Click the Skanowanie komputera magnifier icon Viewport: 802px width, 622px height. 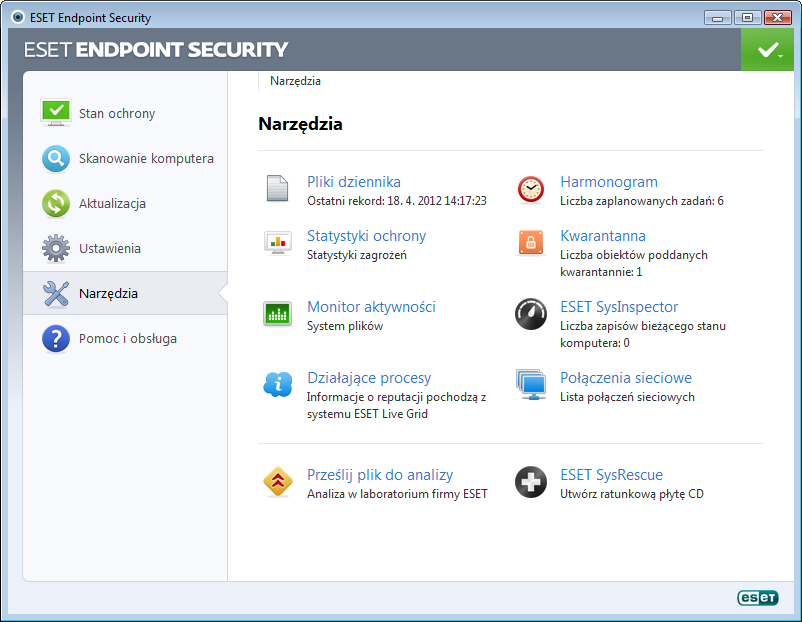(x=56, y=159)
